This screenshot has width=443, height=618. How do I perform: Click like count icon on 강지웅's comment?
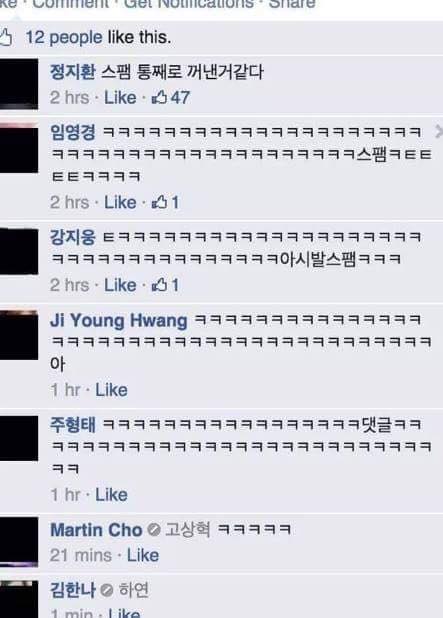tap(159, 285)
